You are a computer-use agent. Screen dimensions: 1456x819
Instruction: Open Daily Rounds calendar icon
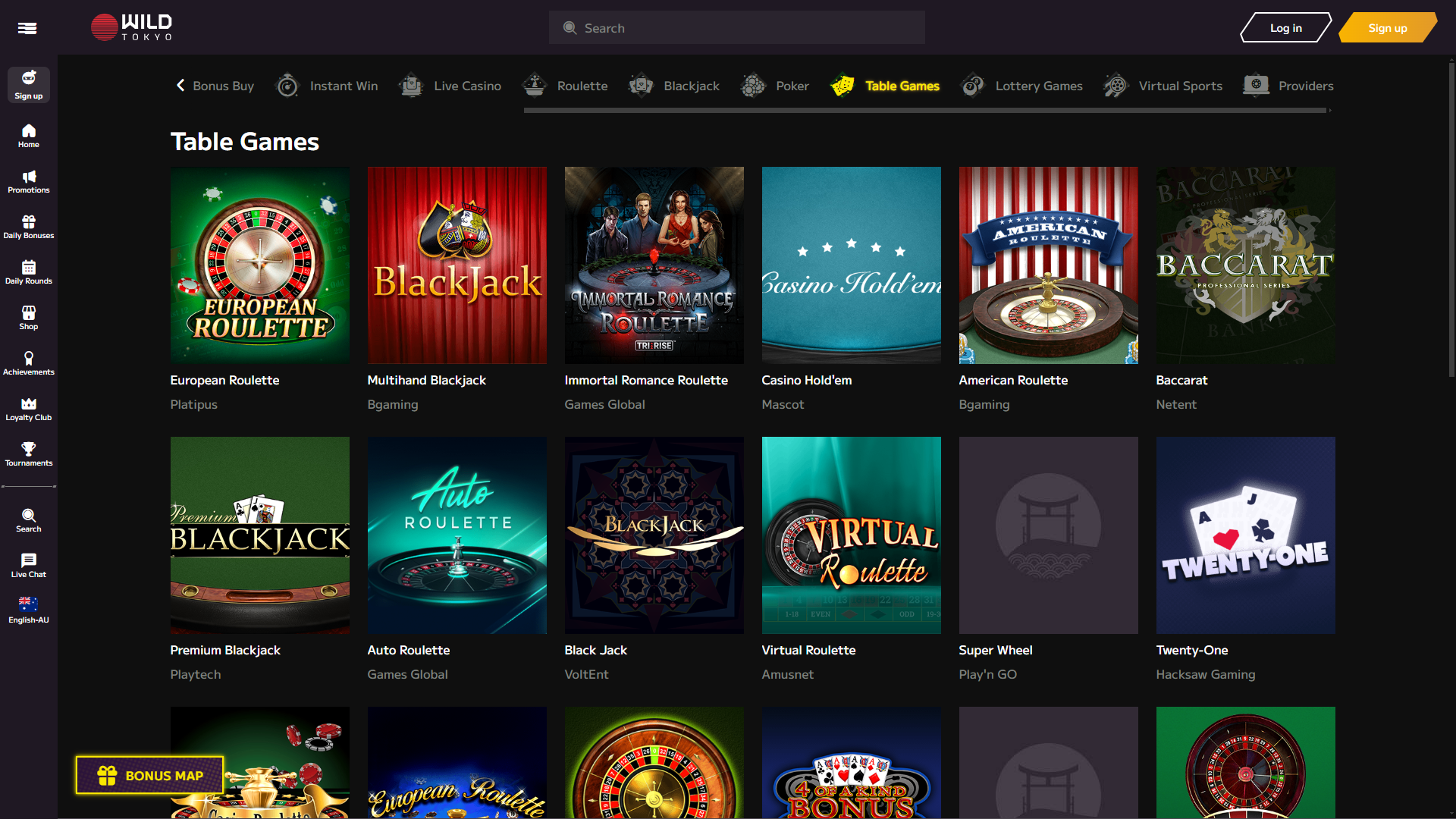point(29,268)
